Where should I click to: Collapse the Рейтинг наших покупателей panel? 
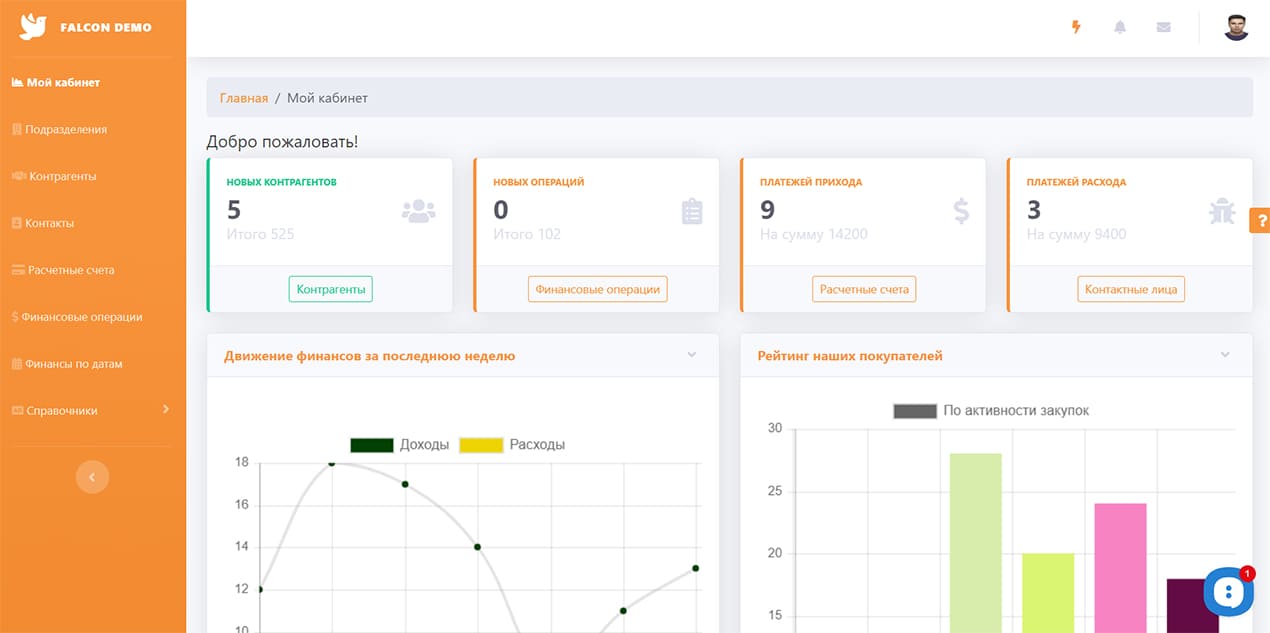tap(1225, 355)
